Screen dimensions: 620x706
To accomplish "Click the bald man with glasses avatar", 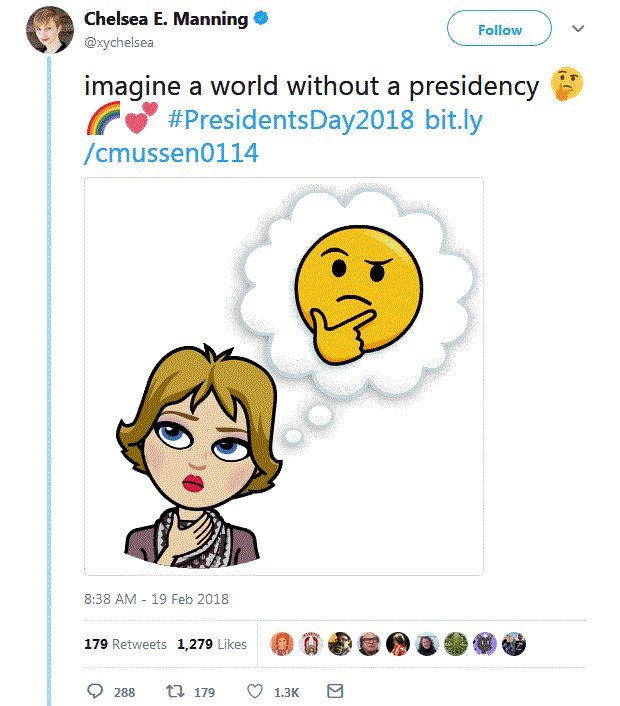I will click(x=369, y=644).
